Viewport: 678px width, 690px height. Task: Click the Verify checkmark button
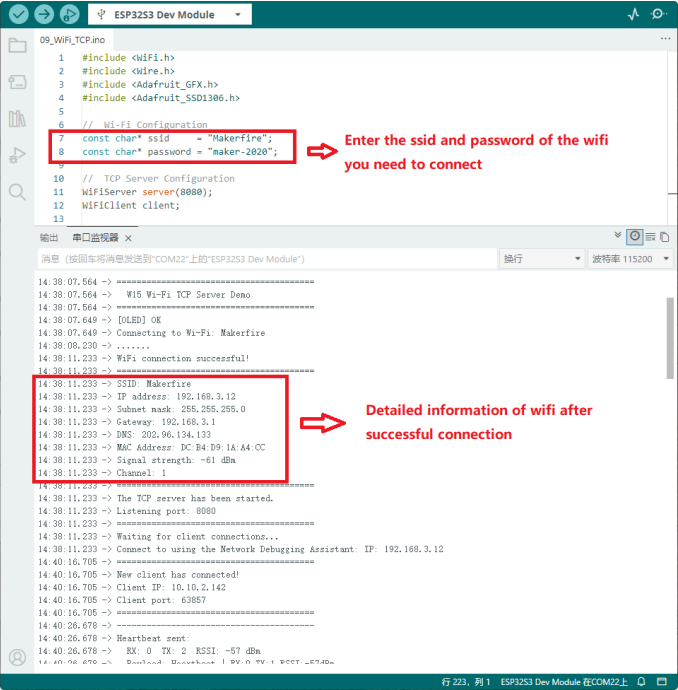point(18,15)
